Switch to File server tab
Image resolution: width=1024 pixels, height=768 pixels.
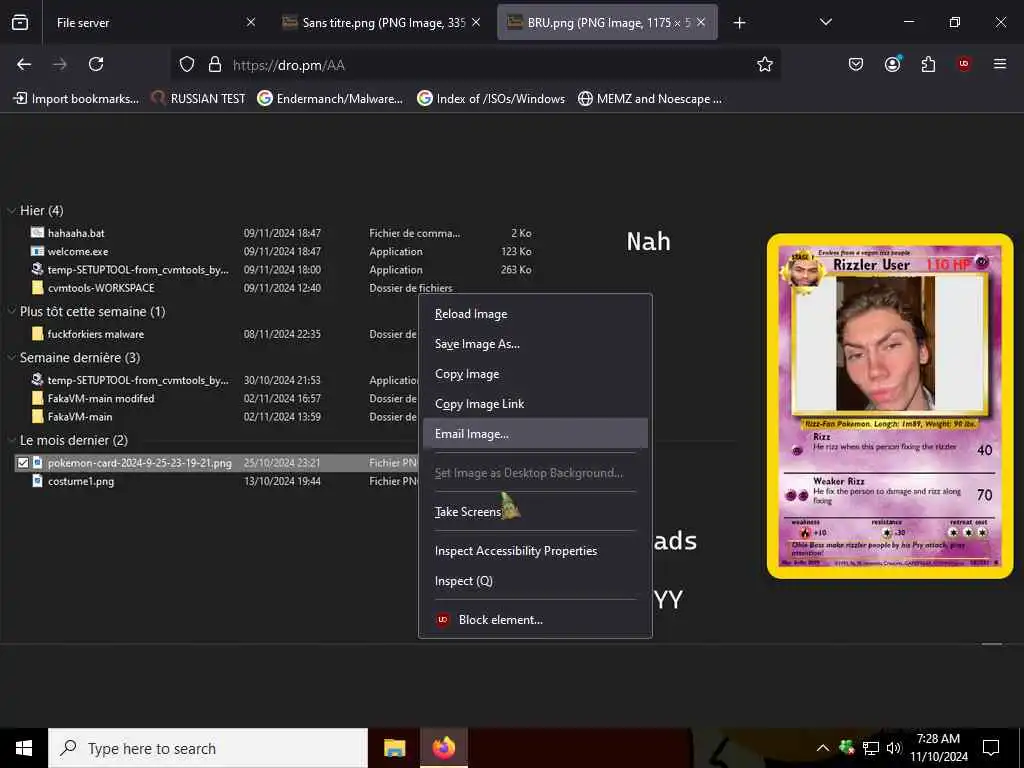coord(155,23)
